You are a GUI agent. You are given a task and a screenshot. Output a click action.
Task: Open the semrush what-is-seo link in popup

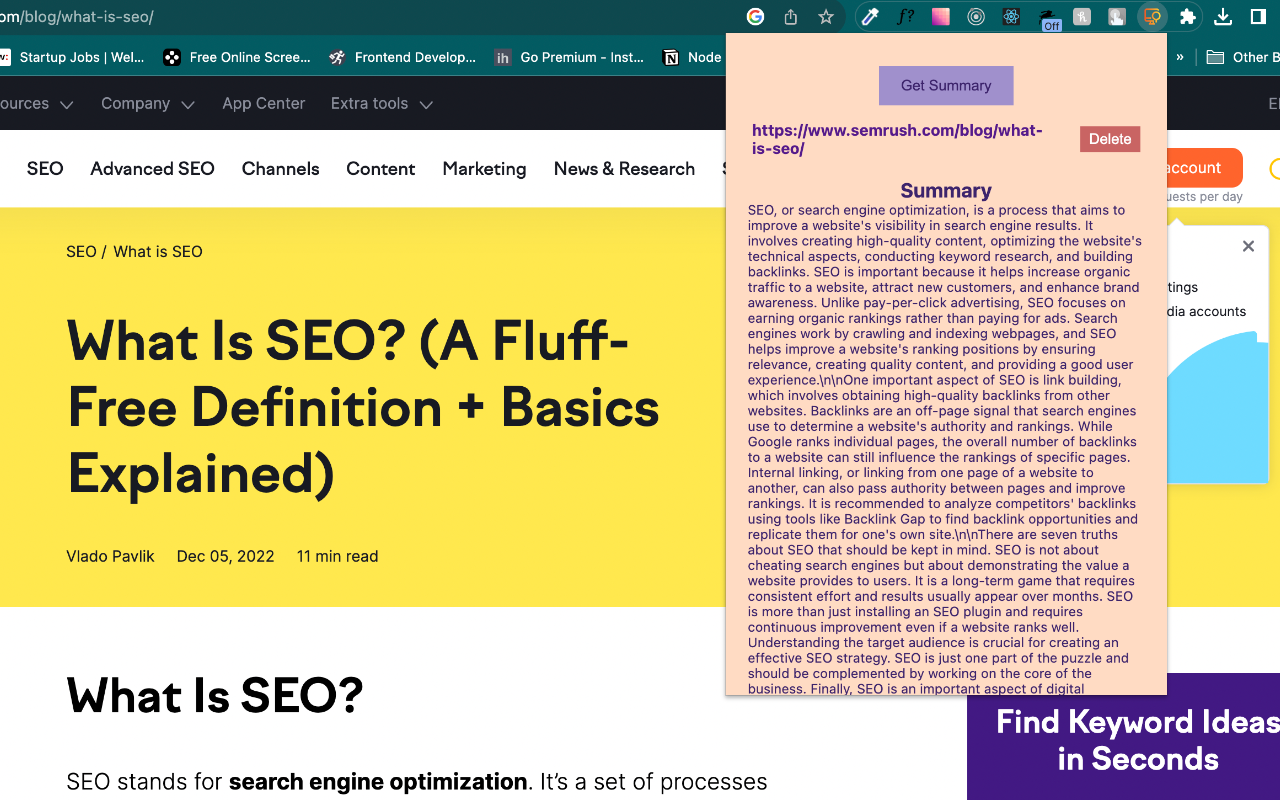[897, 140]
